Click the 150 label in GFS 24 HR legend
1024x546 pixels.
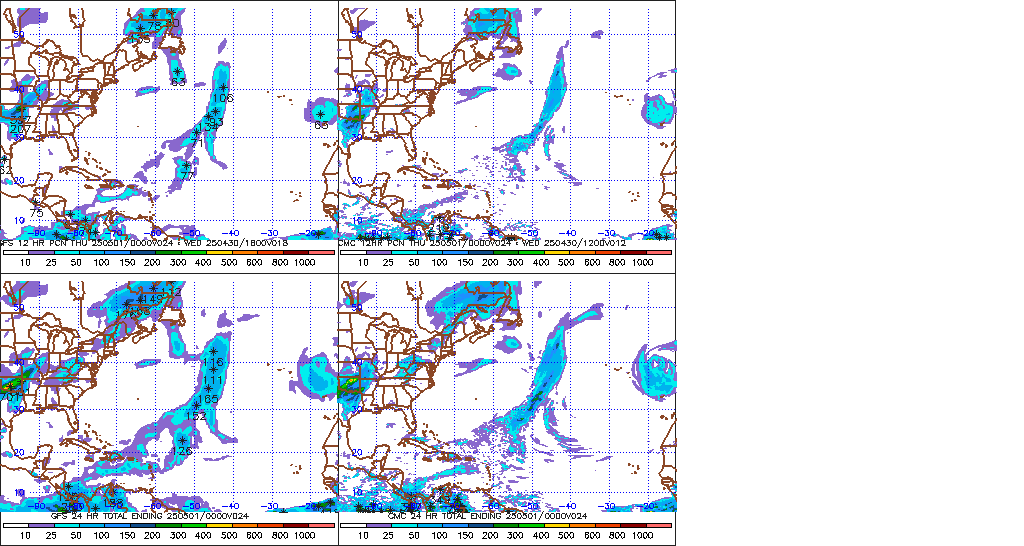(127, 536)
